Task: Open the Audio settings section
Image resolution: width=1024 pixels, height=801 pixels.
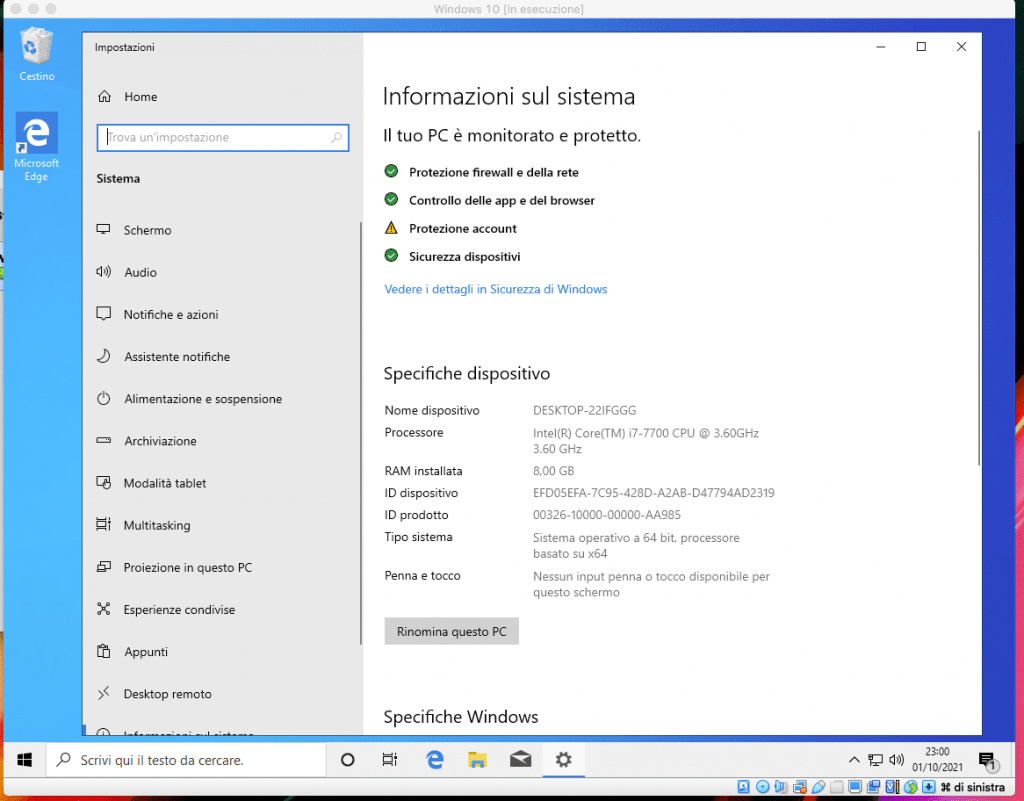Action: 126,272
